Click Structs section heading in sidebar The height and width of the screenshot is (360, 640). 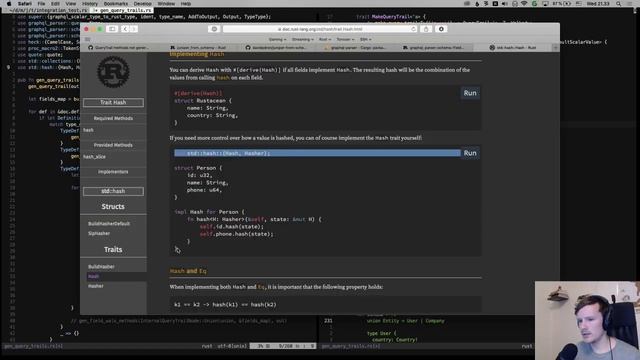pyautogui.click(x=113, y=207)
